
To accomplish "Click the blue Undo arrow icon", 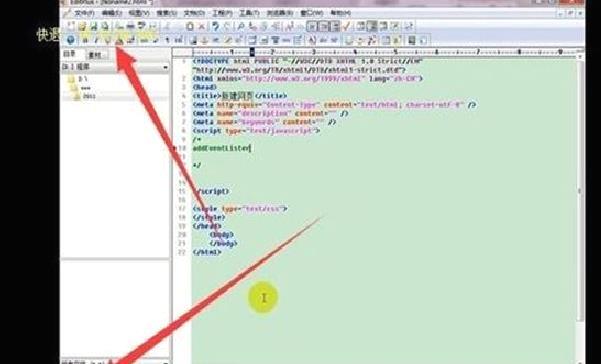I will pos(216,26).
